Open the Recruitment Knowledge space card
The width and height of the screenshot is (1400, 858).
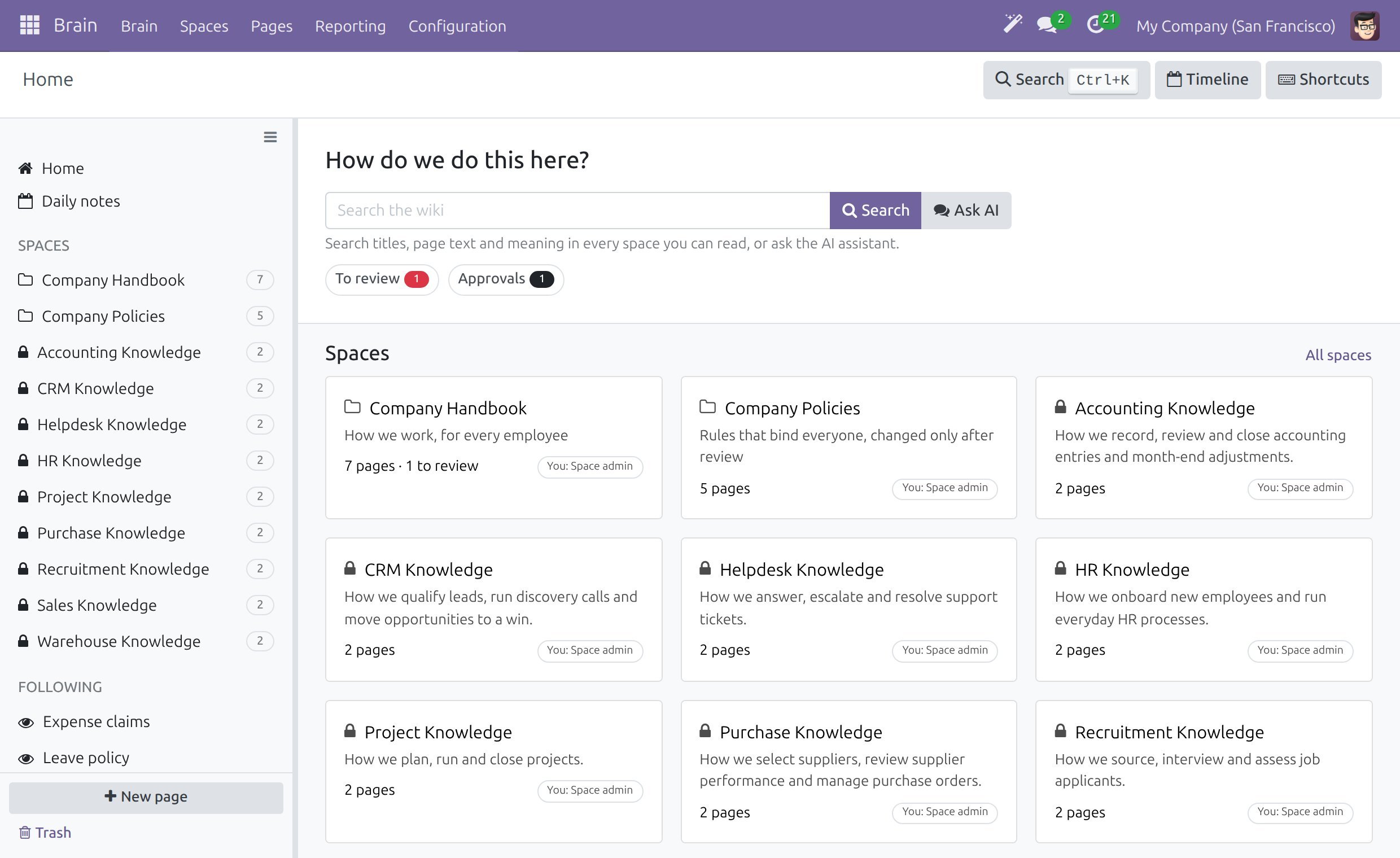pos(1204,771)
